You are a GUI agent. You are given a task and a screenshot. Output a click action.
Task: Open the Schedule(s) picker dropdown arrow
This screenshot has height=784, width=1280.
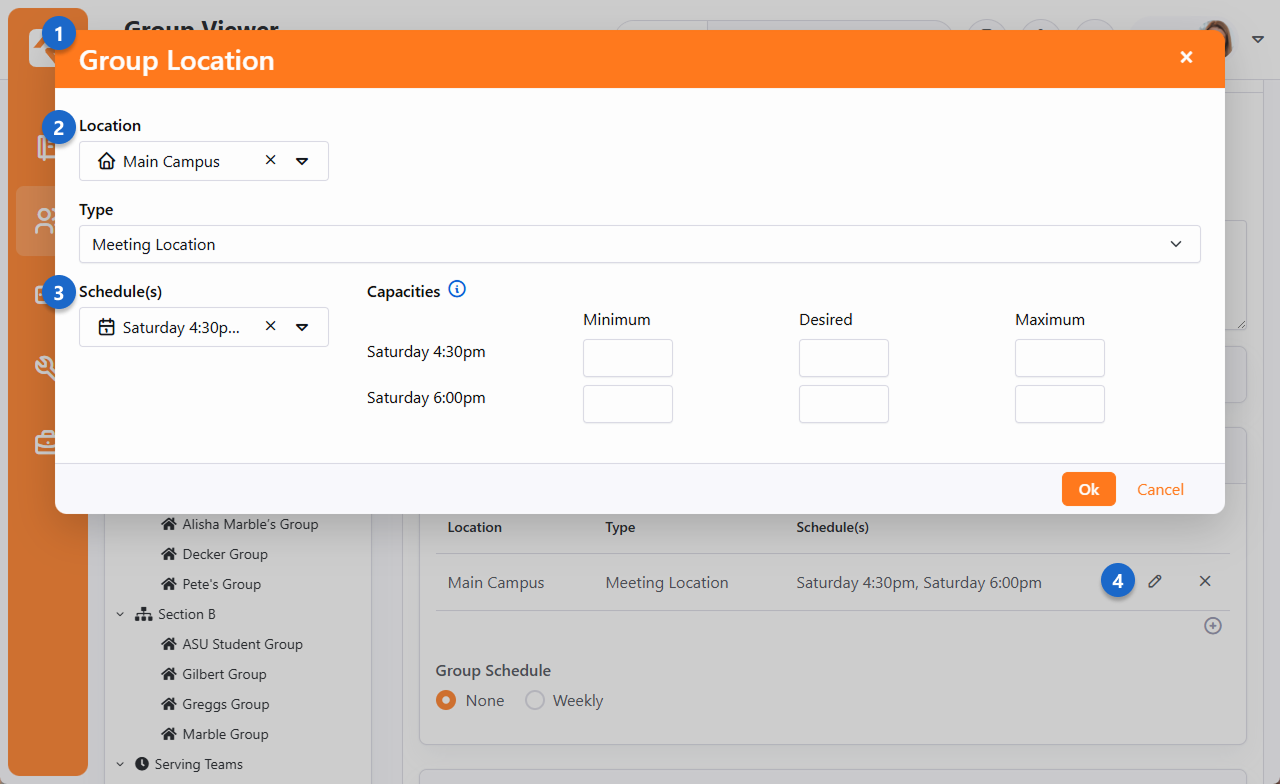pos(302,327)
